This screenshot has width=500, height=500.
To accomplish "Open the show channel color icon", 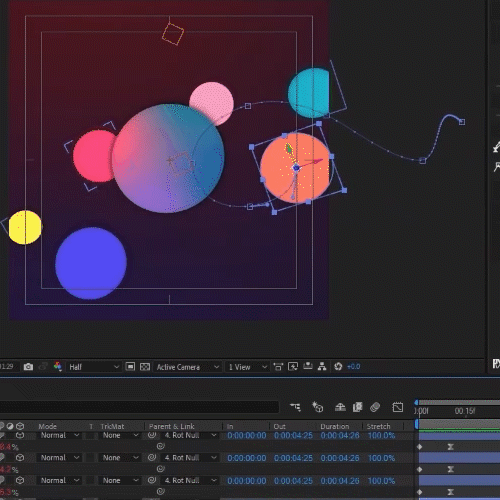I will click(58, 367).
